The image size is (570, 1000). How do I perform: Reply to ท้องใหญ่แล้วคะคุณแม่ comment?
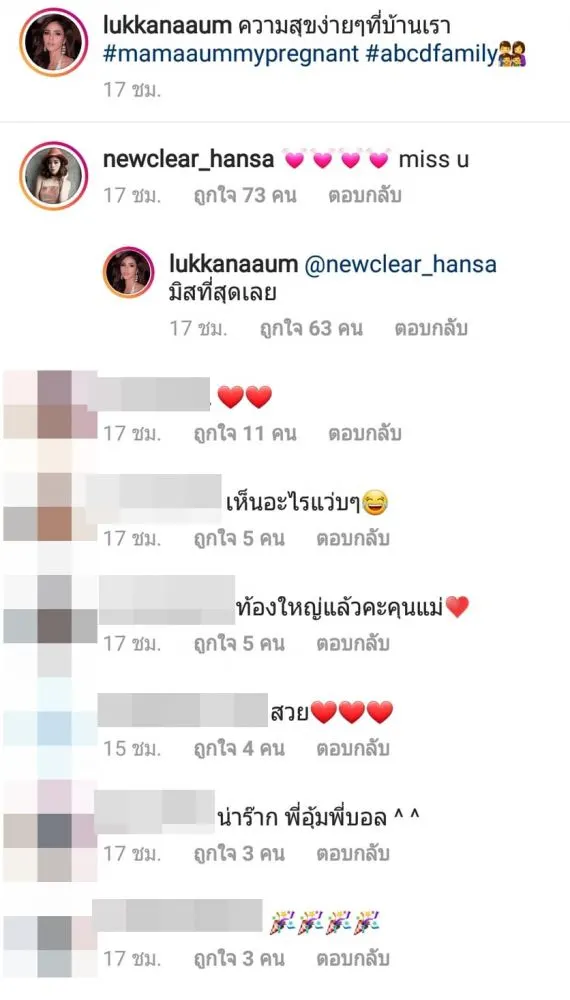click(x=353, y=643)
